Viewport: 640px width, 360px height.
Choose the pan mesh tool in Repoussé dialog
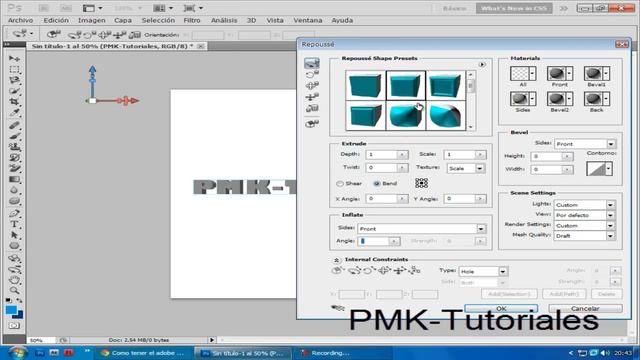pyautogui.click(x=312, y=86)
